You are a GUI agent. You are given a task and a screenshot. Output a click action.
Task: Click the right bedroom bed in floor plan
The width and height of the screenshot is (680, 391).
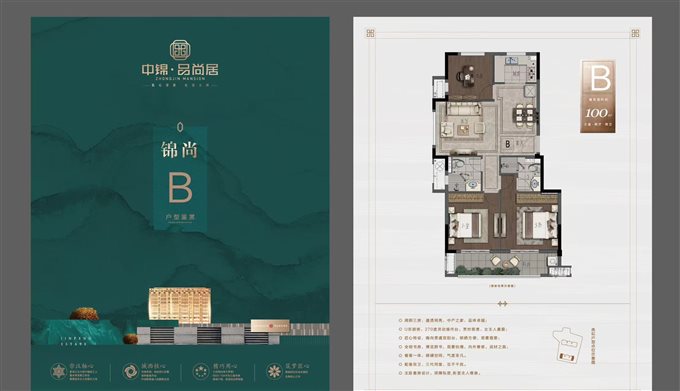pos(539,225)
